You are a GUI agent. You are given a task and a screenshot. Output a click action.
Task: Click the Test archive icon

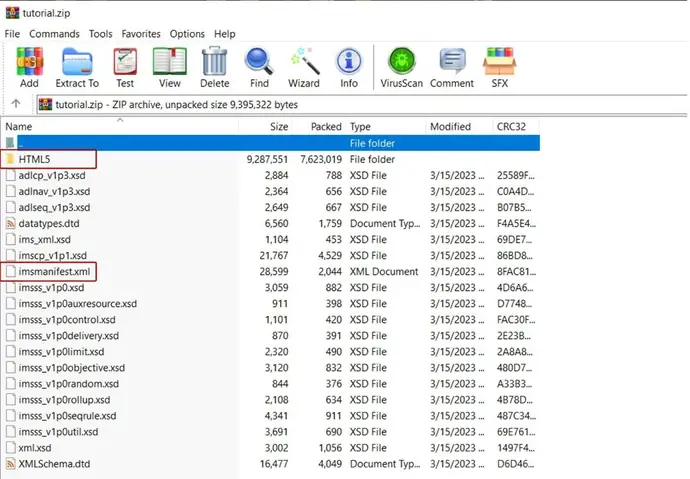(125, 62)
